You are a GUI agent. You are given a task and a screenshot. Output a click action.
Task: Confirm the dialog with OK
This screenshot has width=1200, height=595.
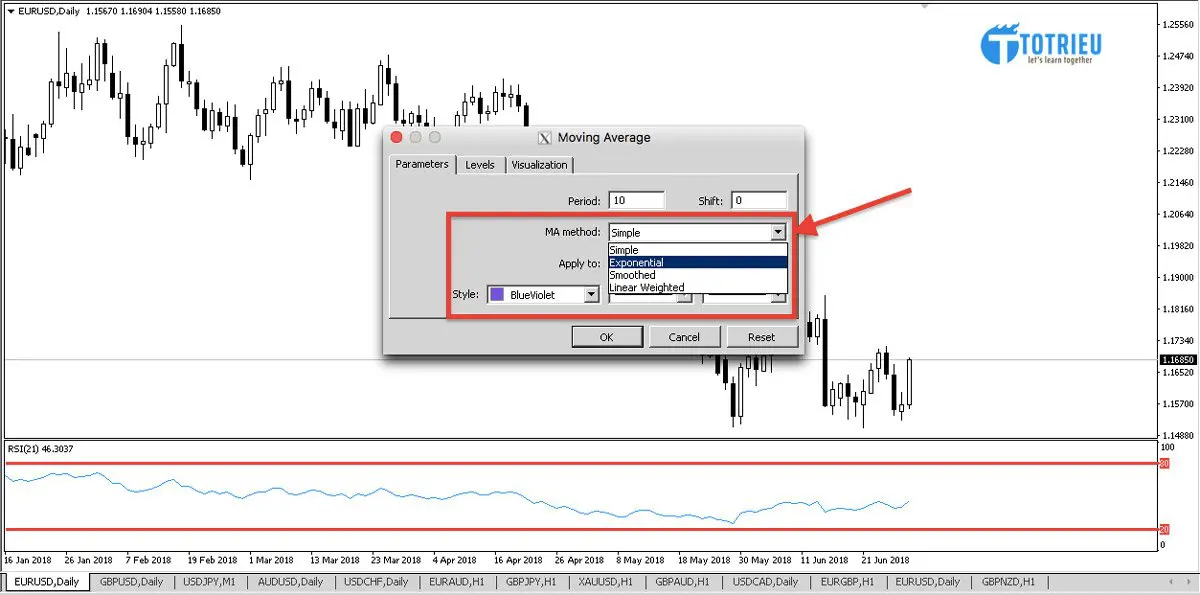coord(606,337)
